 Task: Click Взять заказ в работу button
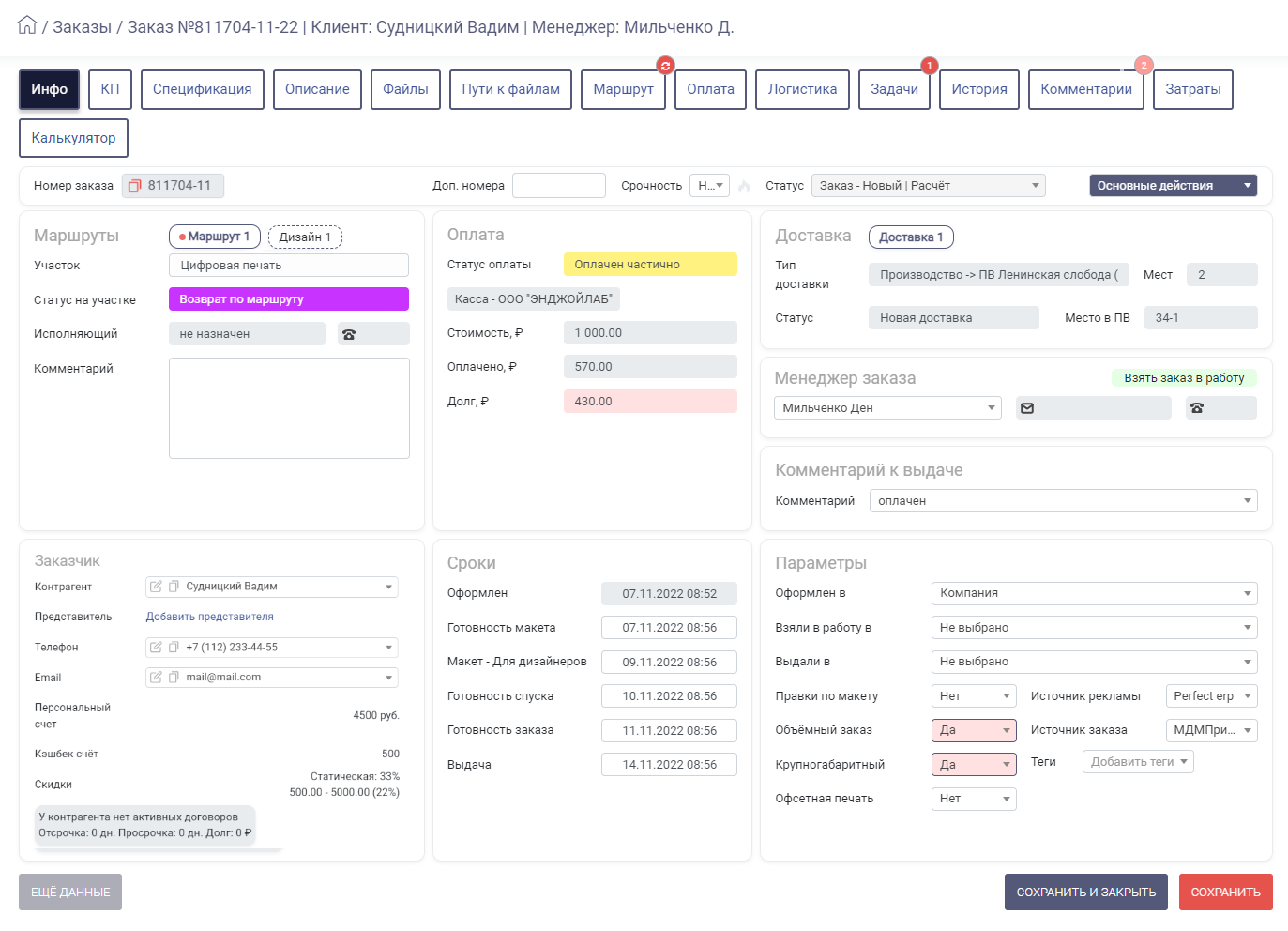pos(1184,378)
